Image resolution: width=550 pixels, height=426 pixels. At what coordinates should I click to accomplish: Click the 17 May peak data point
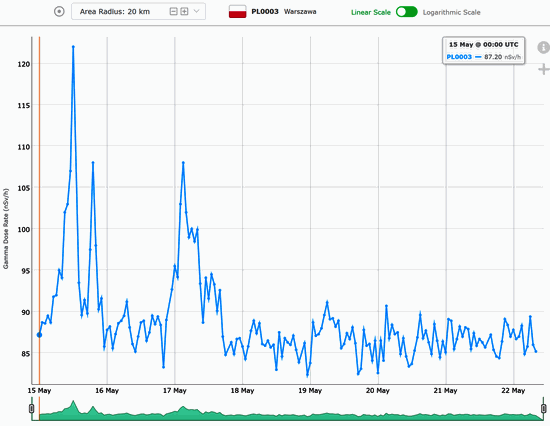pyautogui.click(x=183, y=162)
